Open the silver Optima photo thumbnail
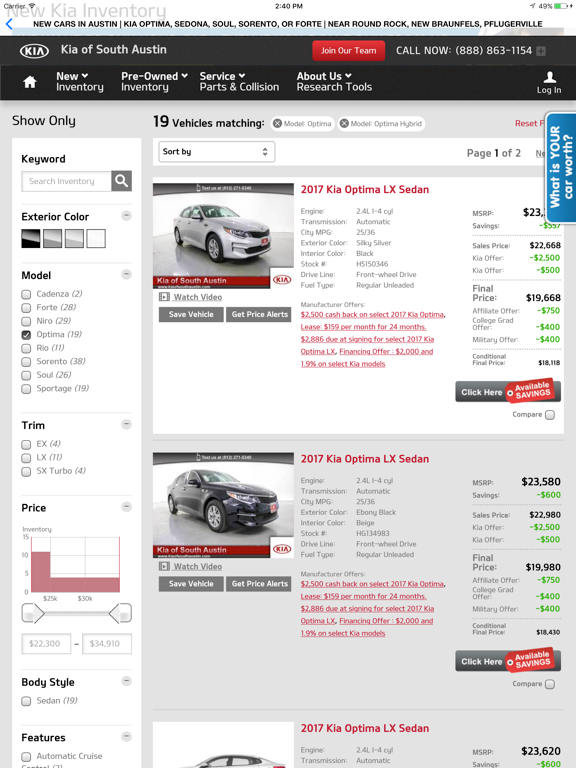Screen dimensions: 576x768 pyautogui.click(x=223, y=236)
